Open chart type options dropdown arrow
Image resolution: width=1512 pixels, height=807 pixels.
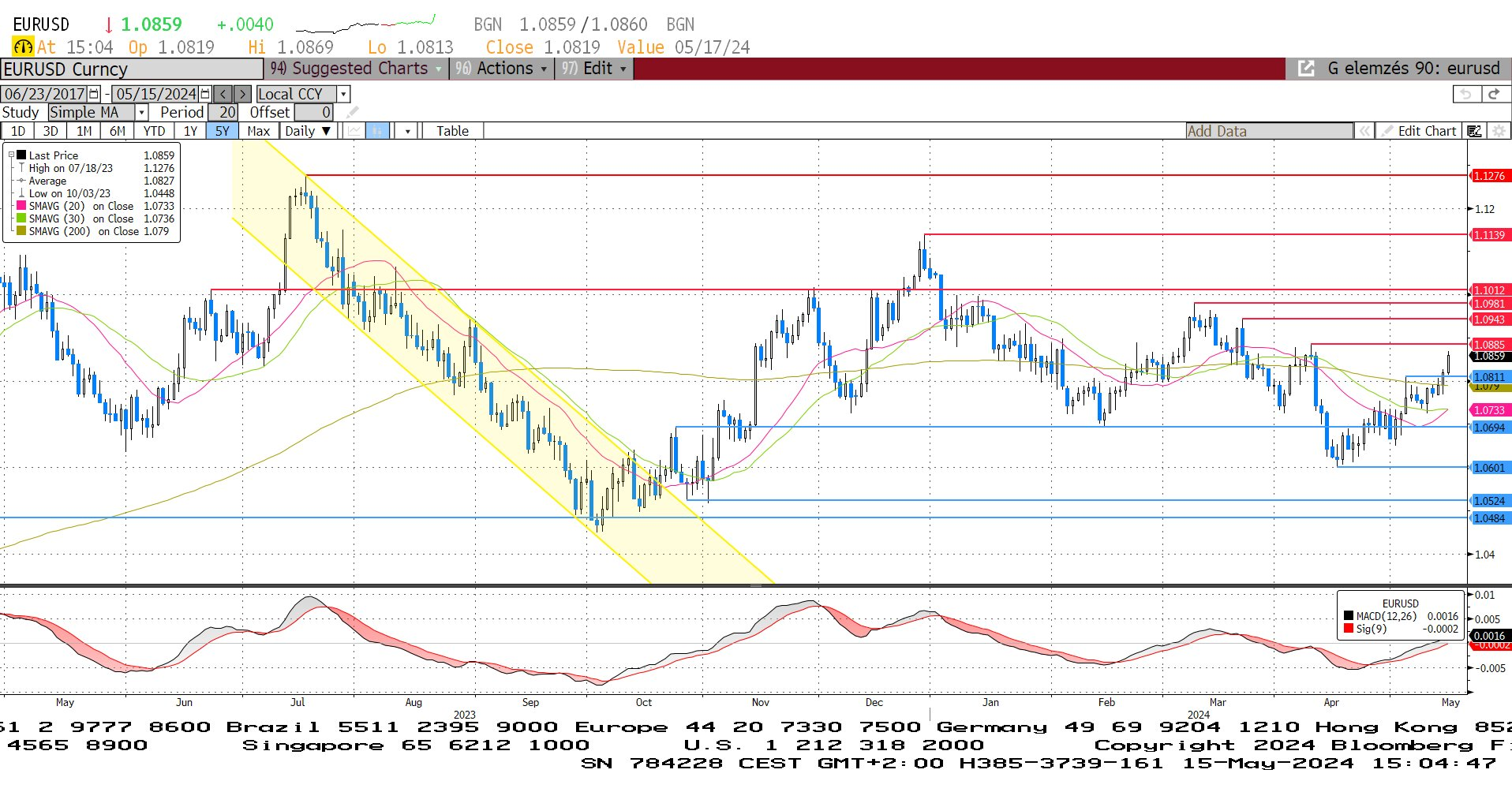(407, 131)
